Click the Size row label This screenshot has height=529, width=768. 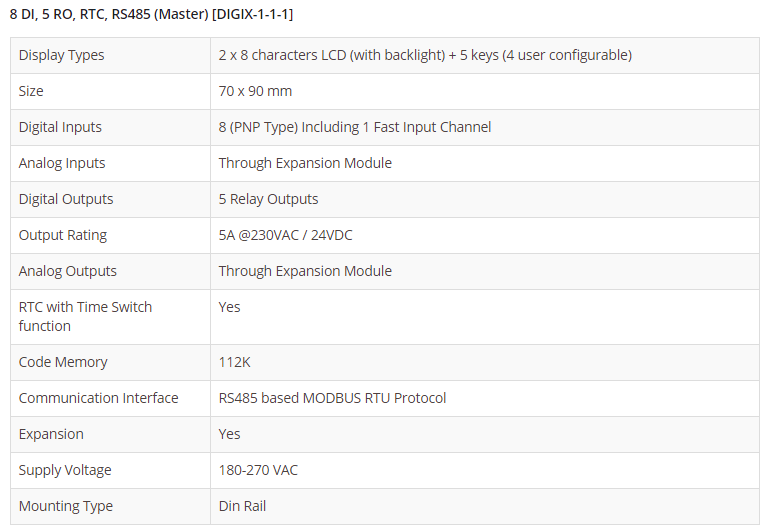tap(31, 91)
